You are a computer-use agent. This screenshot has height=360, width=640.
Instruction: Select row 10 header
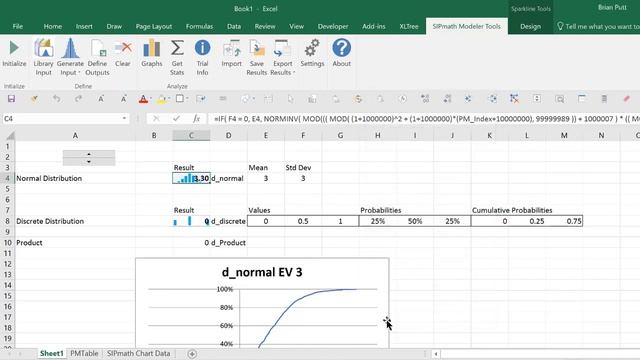pos(7,242)
